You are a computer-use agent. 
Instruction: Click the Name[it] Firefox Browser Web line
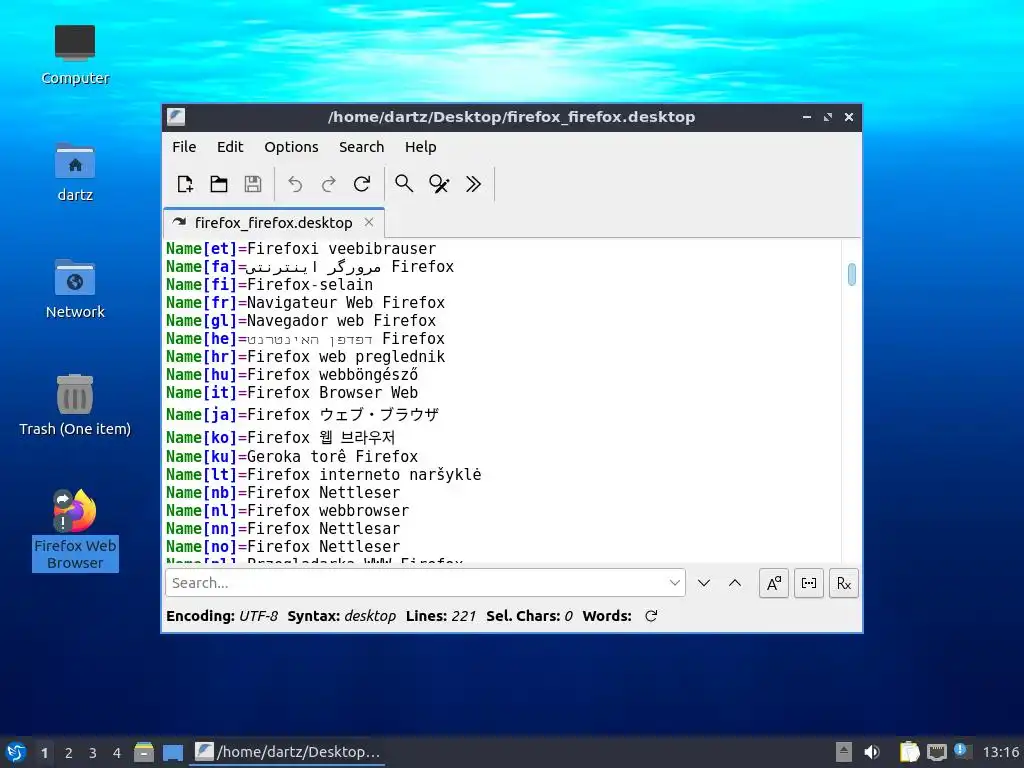click(291, 392)
